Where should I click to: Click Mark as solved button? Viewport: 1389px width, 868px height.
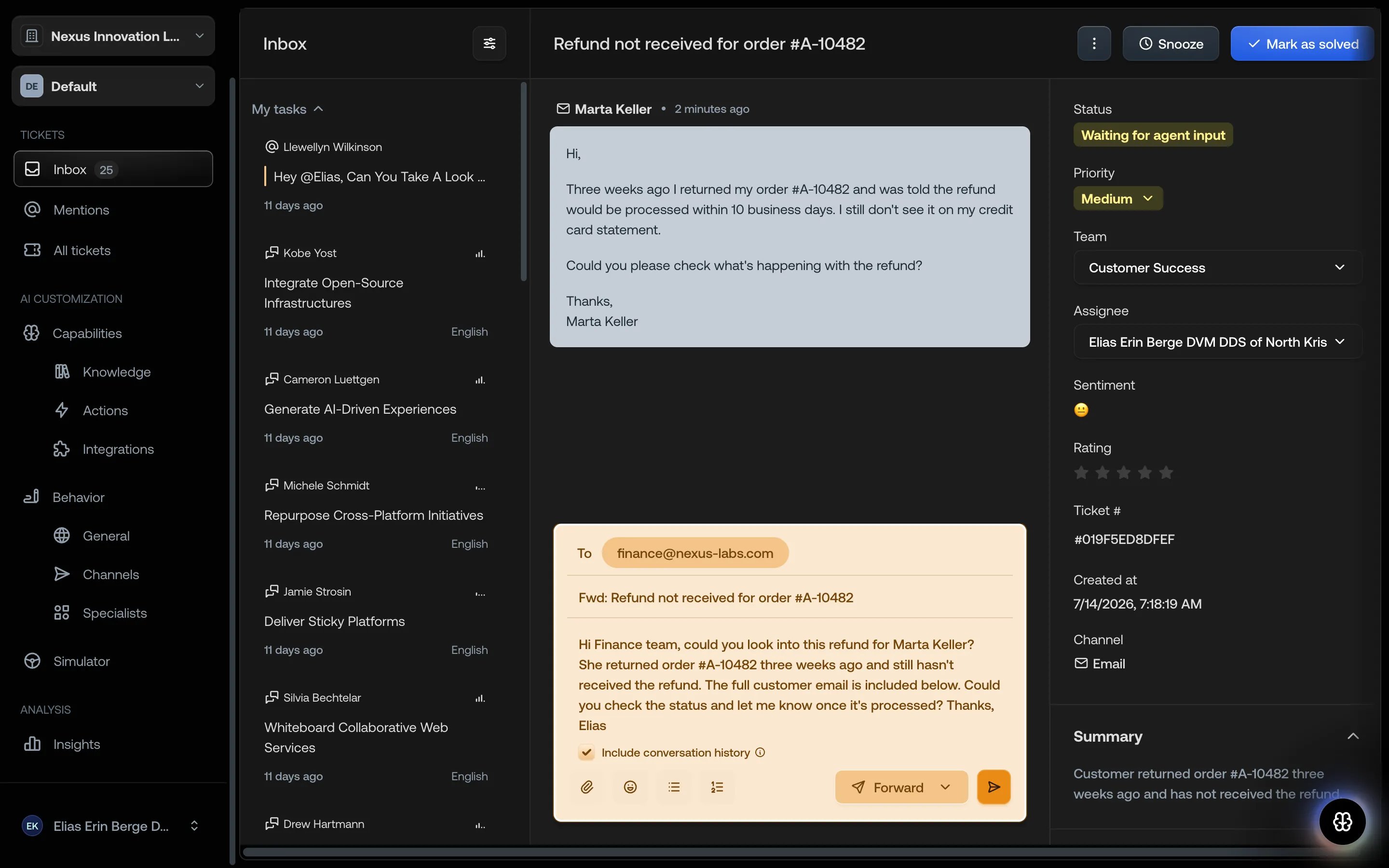tap(1302, 43)
